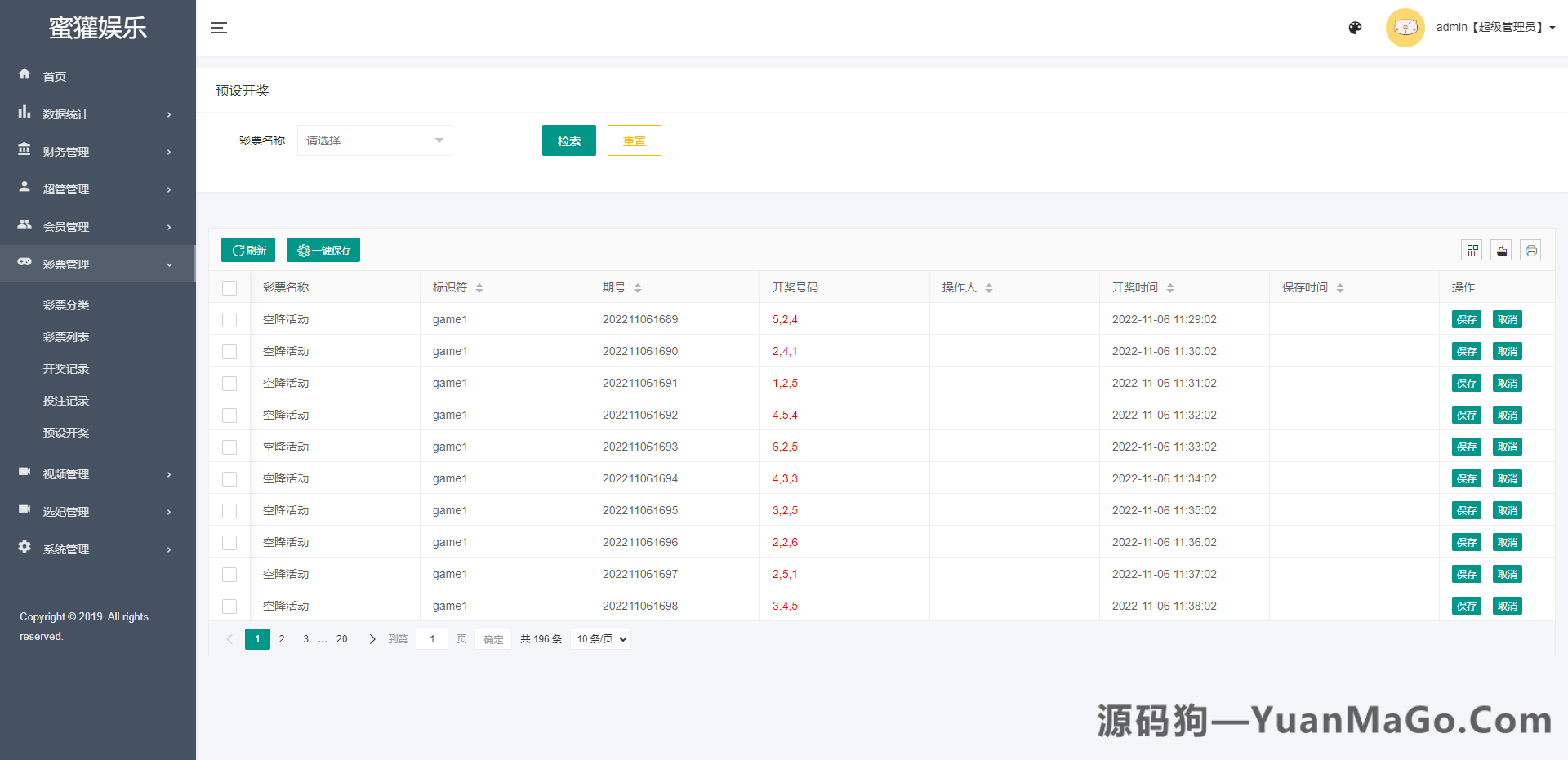The height and width of the screenshot is (760, 1568).
Task: Open the 彩票名称 select dropdown
Action: click(374, 140)
